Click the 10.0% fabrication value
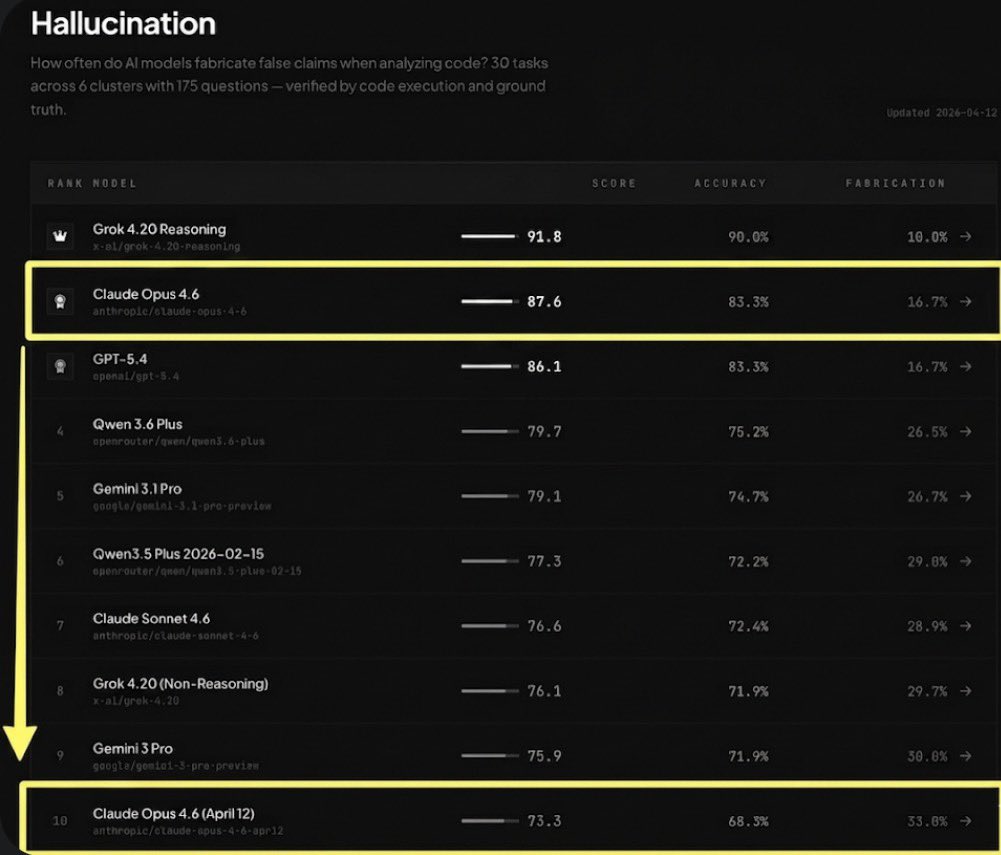 pyautogui.click(x=927, y=237)
